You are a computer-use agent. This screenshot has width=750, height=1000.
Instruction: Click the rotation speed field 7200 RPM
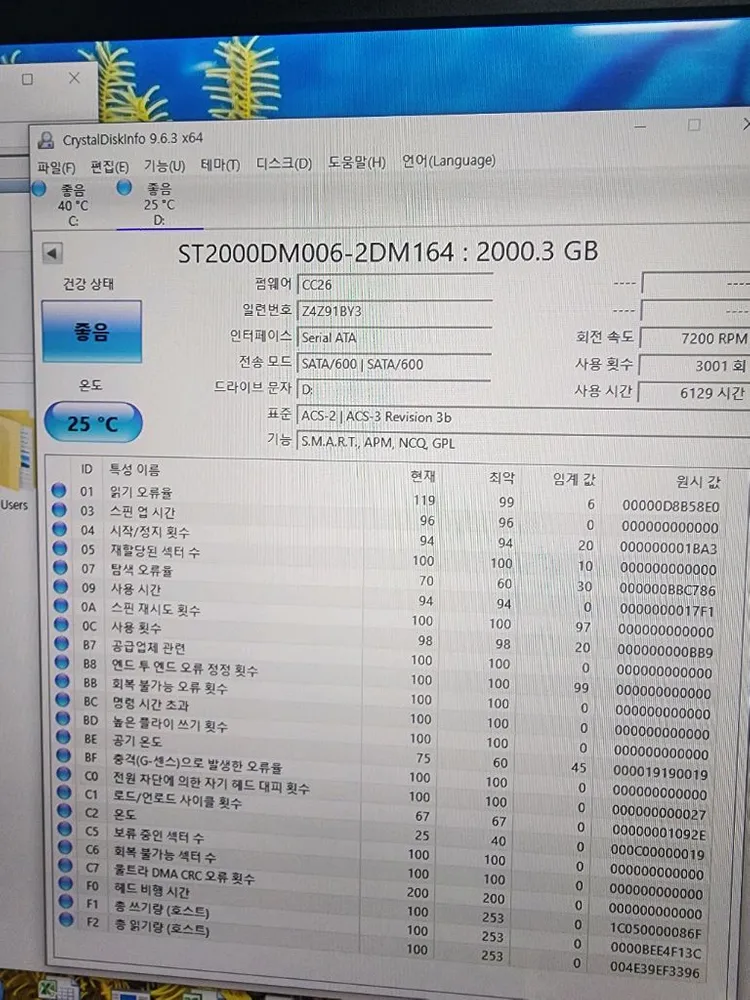695,338
